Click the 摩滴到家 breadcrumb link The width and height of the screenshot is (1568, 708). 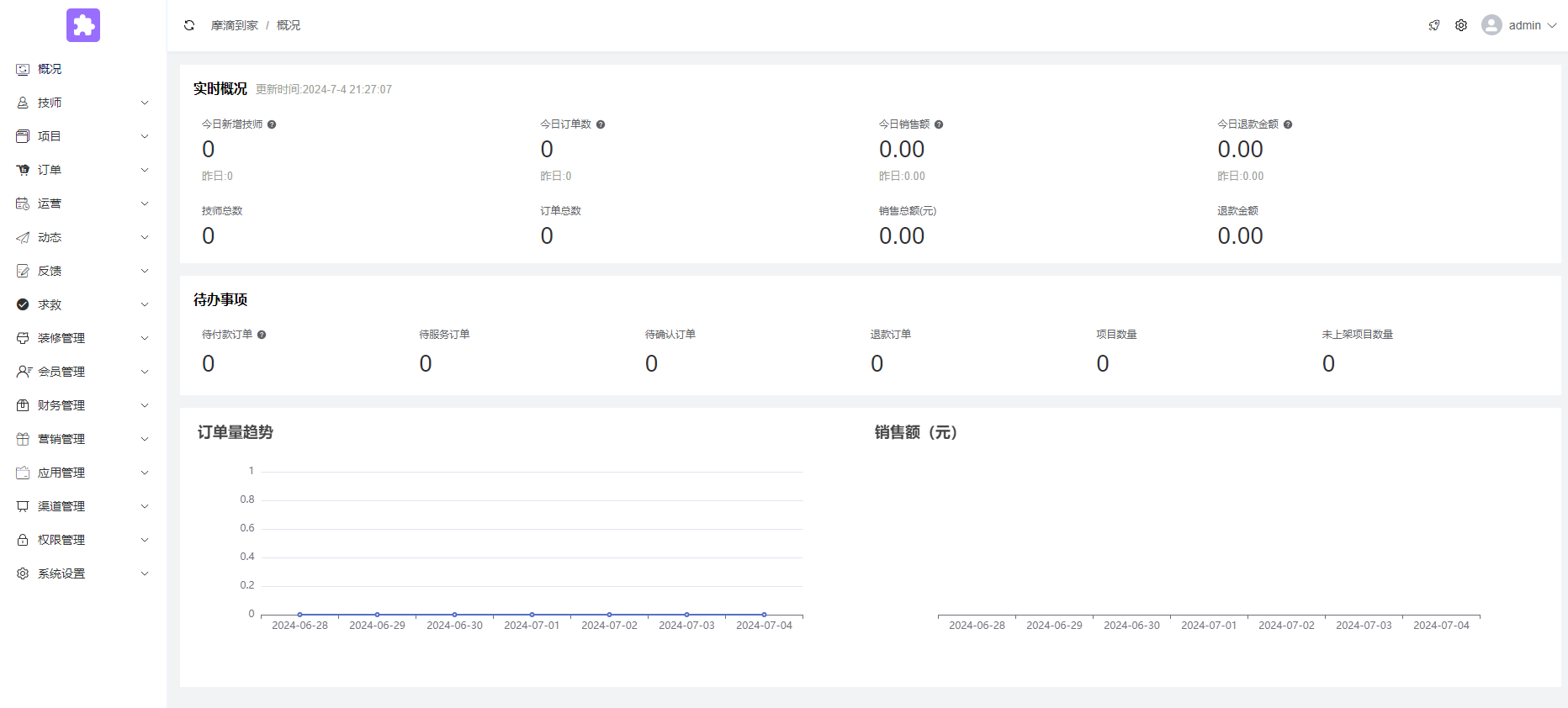click(x=234, y=25)
